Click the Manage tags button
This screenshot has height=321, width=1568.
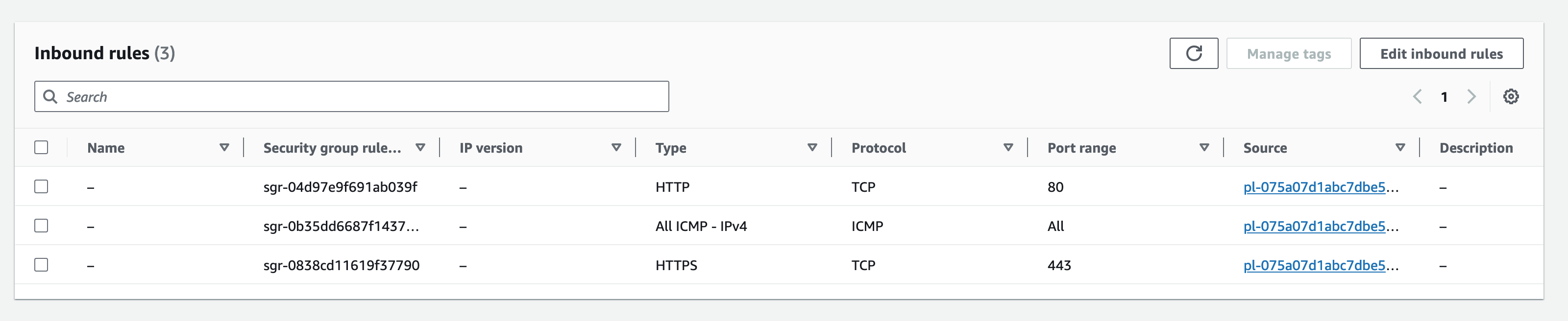click(x=1289, y=53)
